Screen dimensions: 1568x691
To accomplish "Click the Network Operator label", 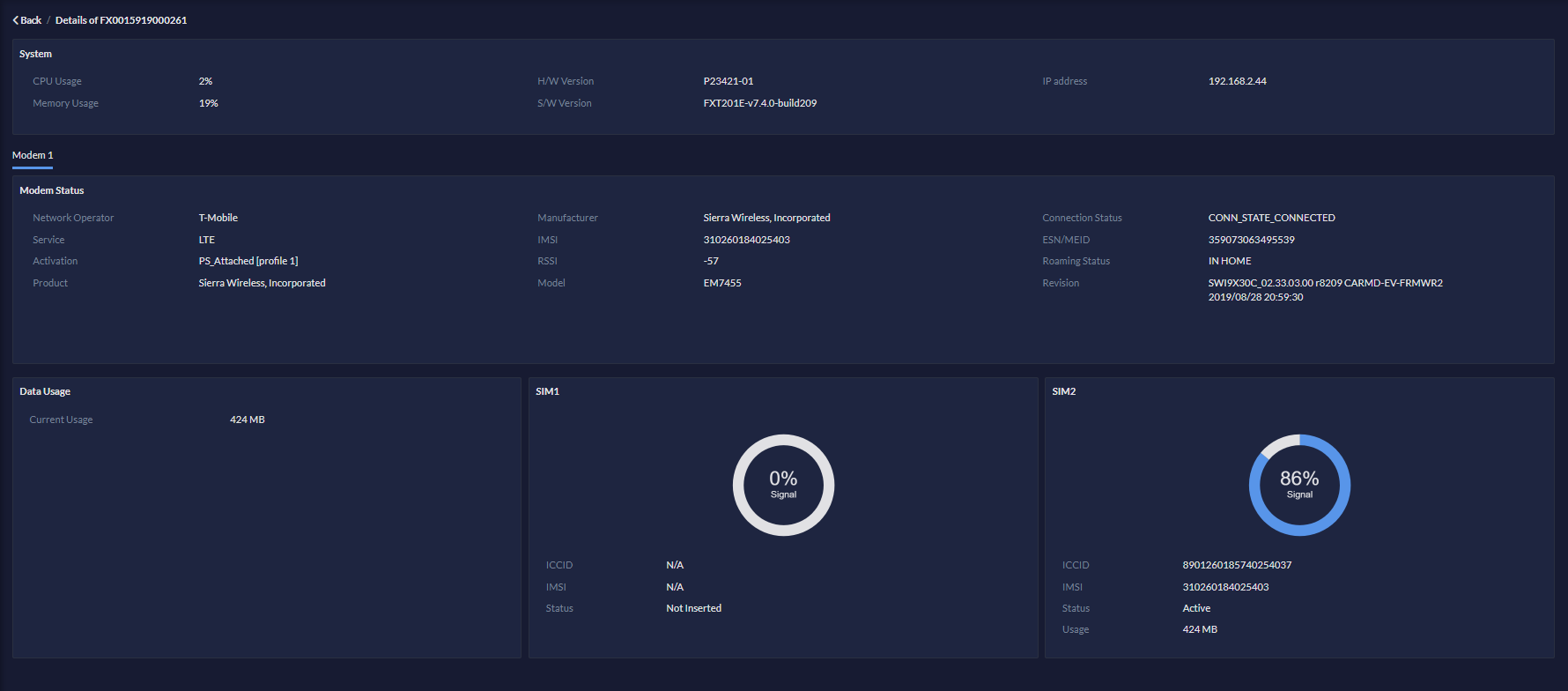I will 73,218.
